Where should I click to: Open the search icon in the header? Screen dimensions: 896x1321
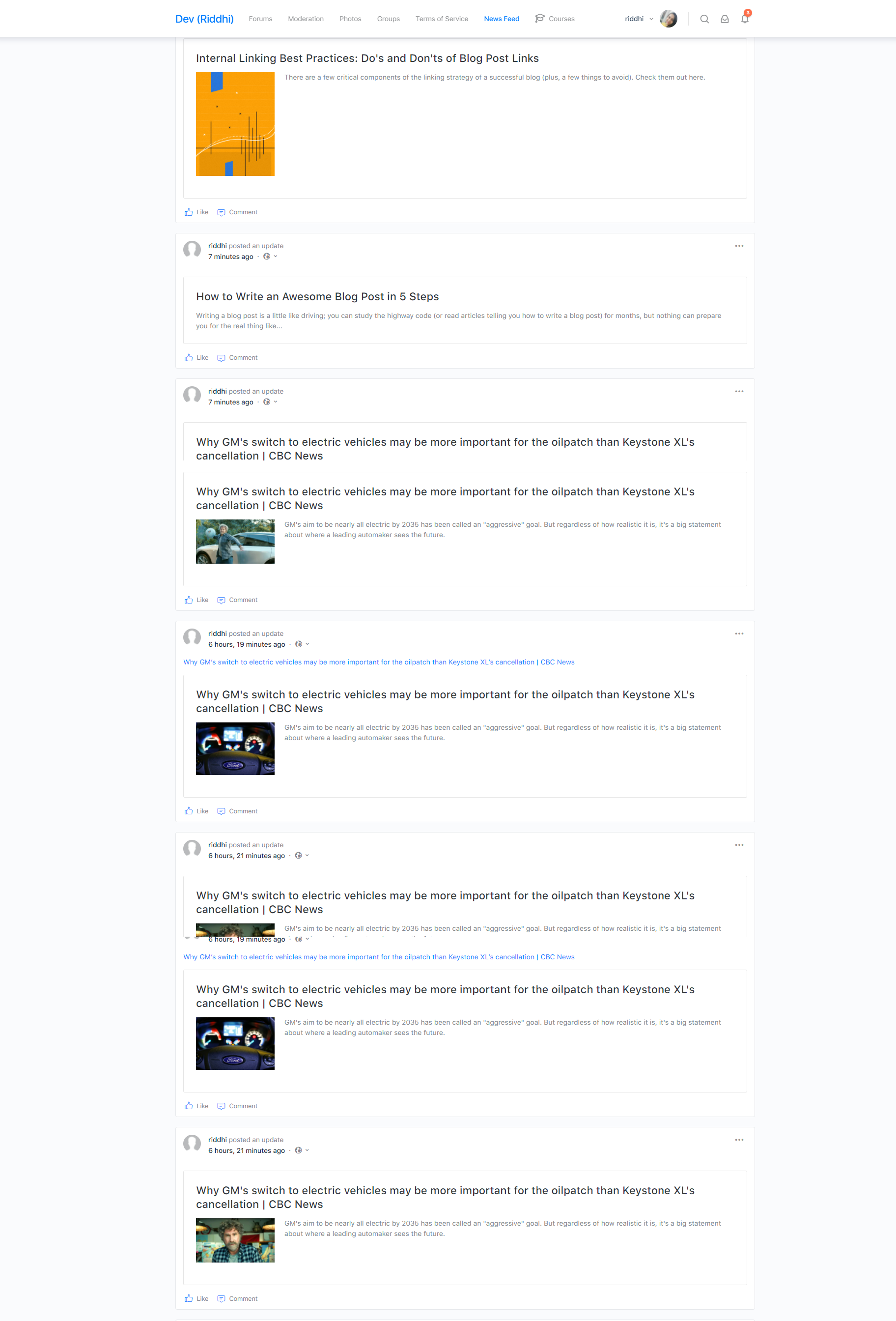[704, 19]
